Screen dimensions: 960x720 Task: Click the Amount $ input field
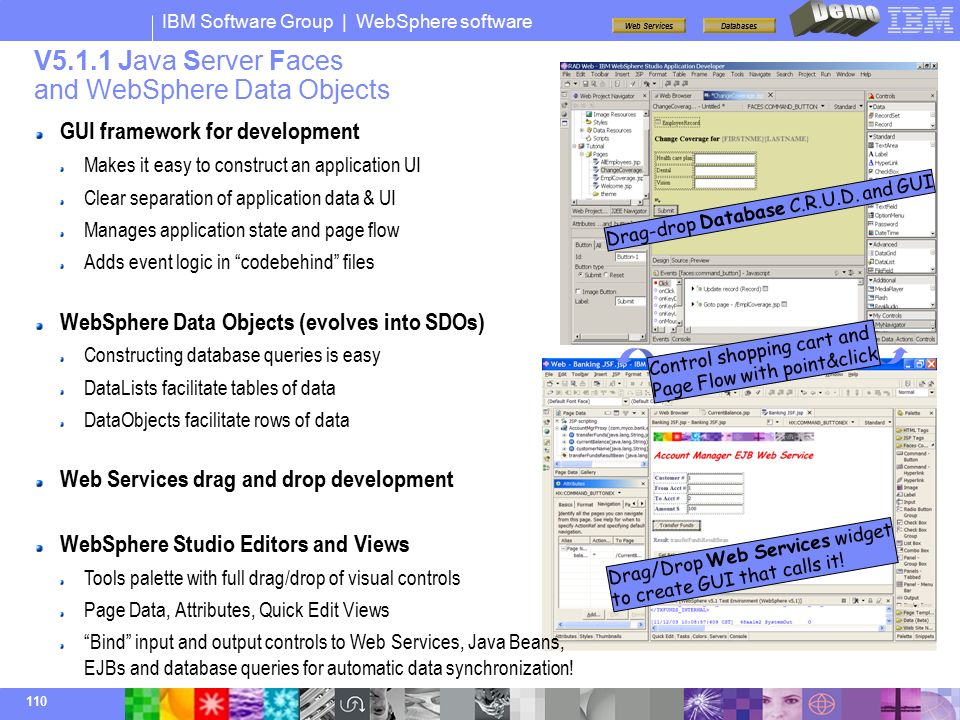[715, 509]
